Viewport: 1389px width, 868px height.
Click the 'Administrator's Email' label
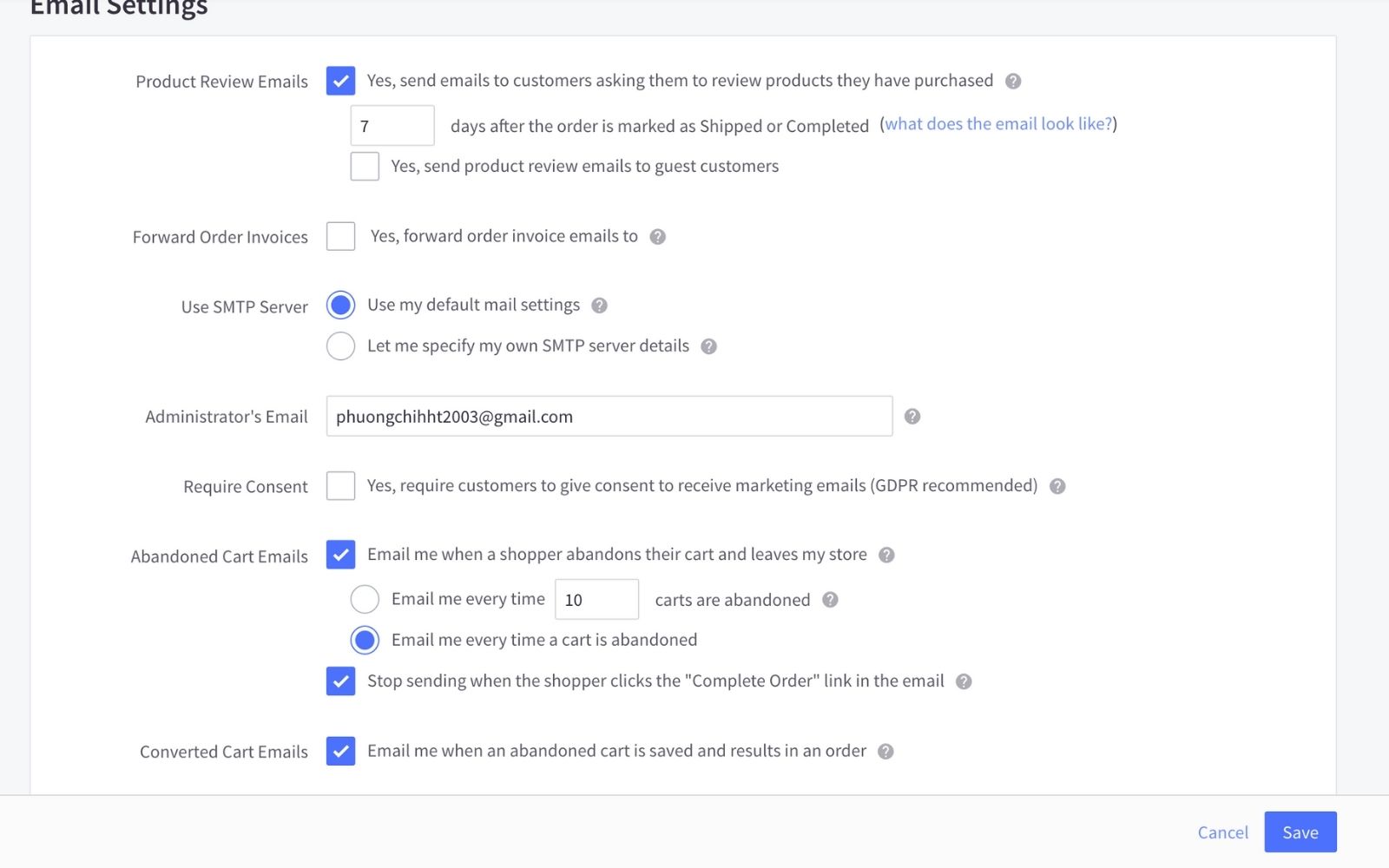click(x=226, y=417)
